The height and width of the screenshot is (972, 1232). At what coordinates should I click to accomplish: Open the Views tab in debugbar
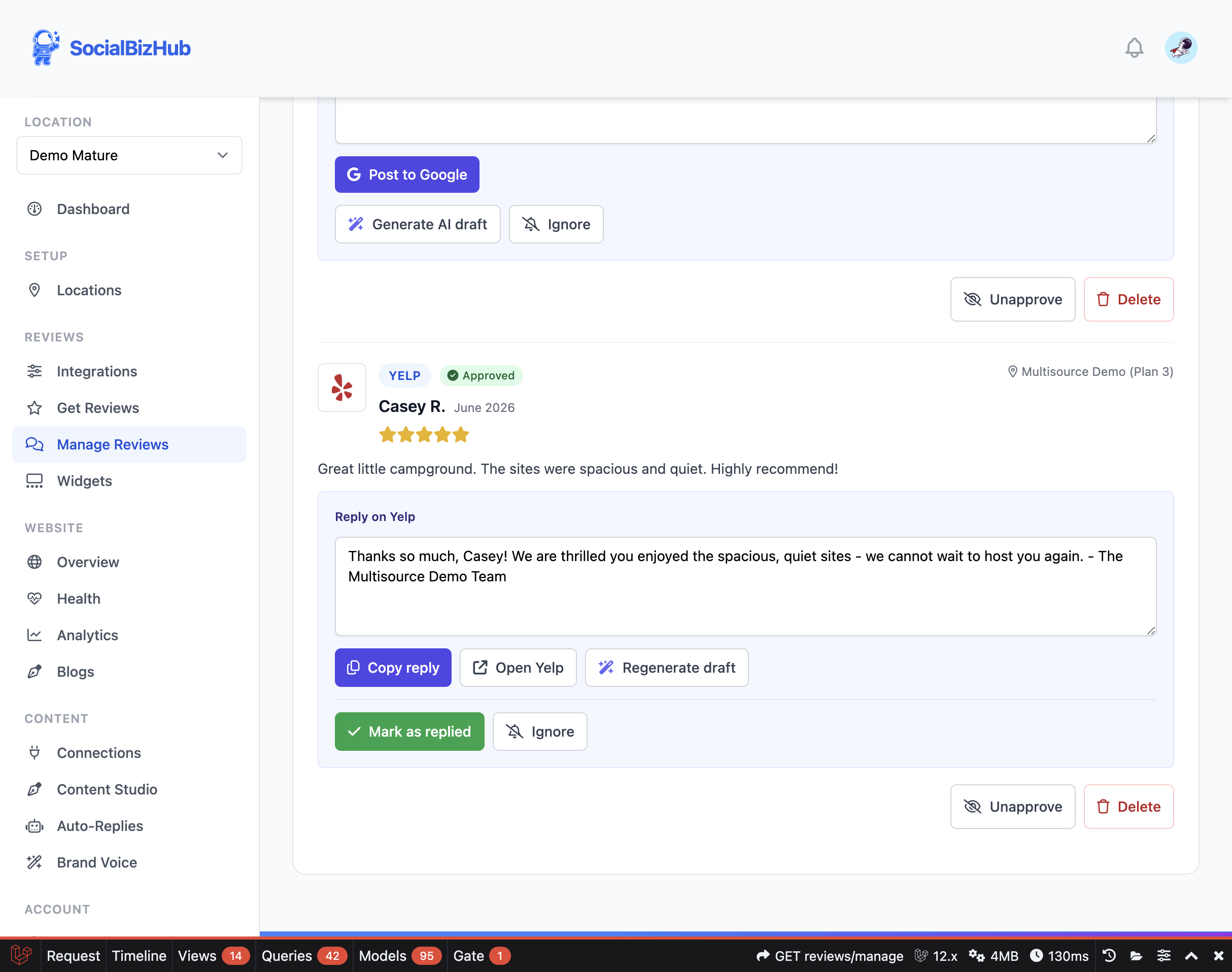(x=214, y=956)
